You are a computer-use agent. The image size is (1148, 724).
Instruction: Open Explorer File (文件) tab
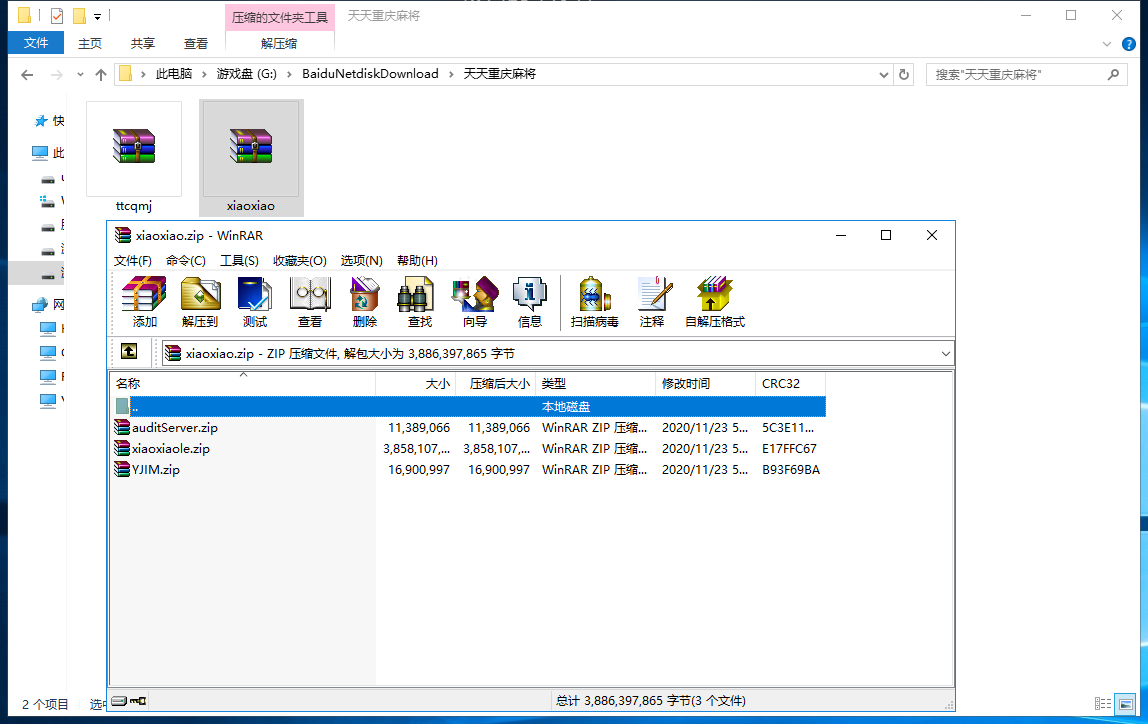click(x=36, y=43)
